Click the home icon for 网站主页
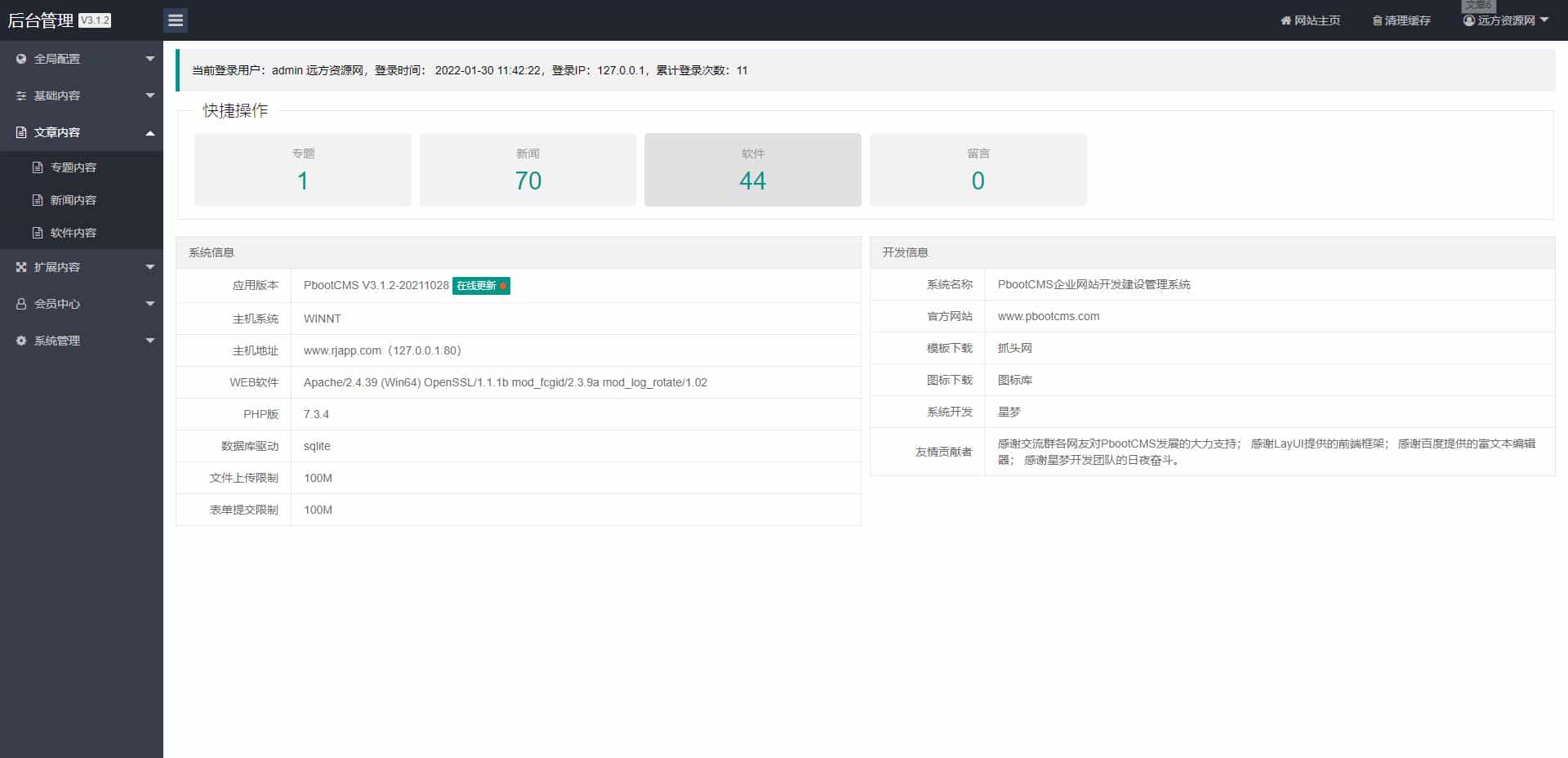The height and width of the screenshot is (758, 1568). pos(1285,20)
